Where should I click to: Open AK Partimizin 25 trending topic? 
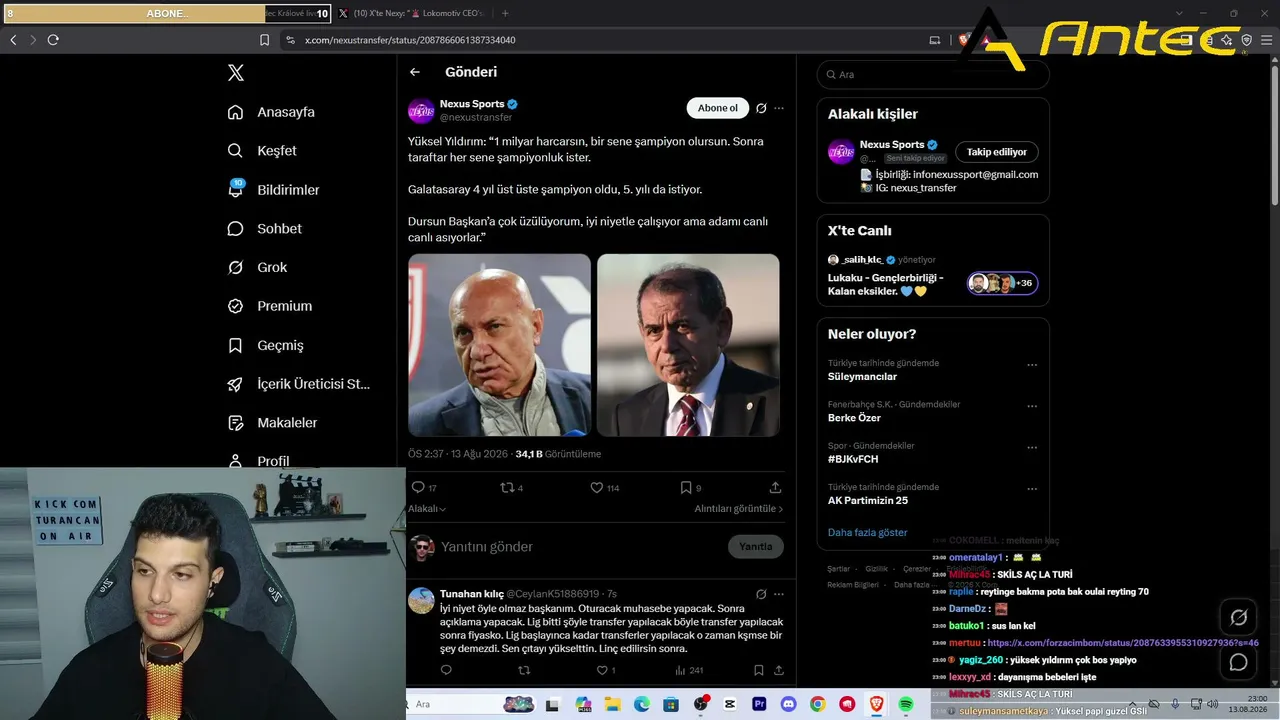coord(868,500)
